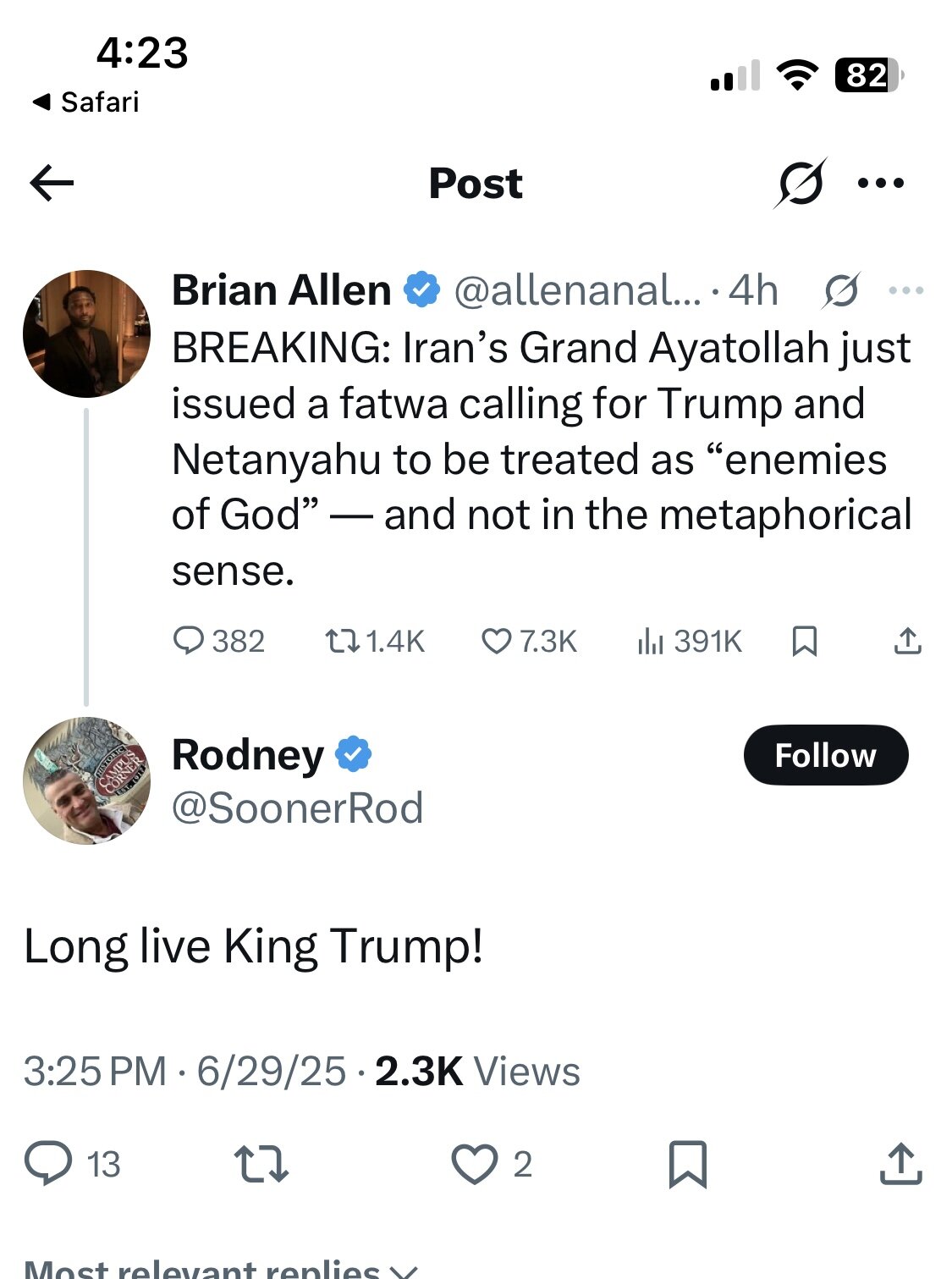Share Brian Allen's post
Viewport: 952px width, 1279px height.
[907, 641]
